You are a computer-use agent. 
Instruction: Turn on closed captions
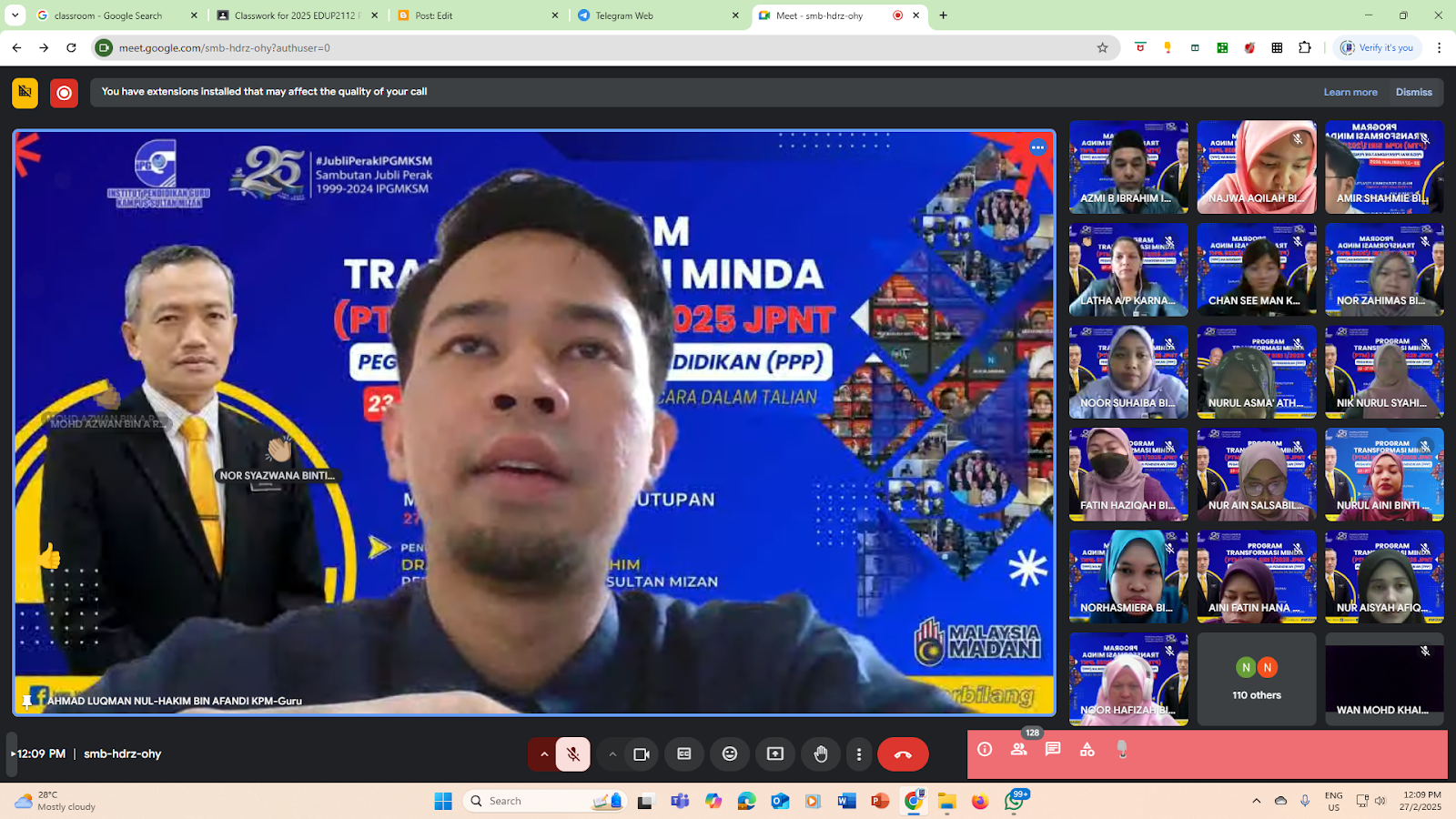684,754
